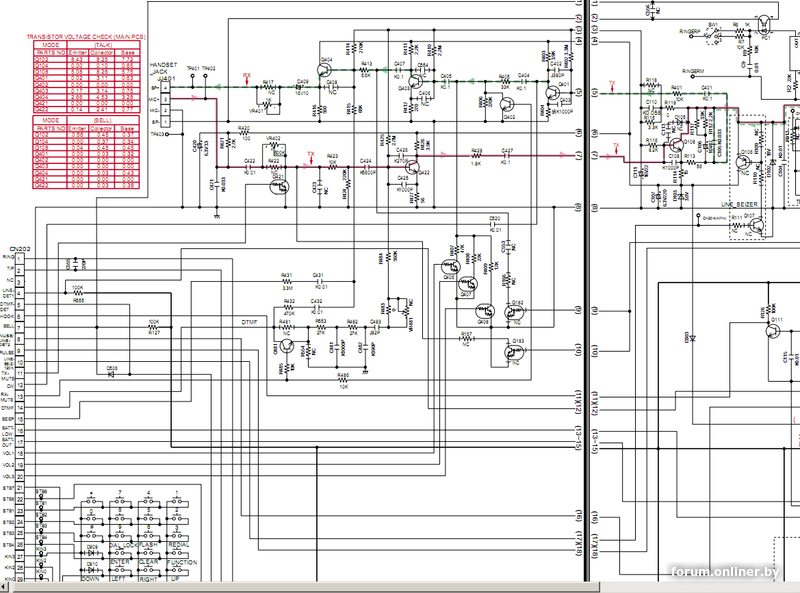Select the red TX signal arrow marker

(305, 165)
